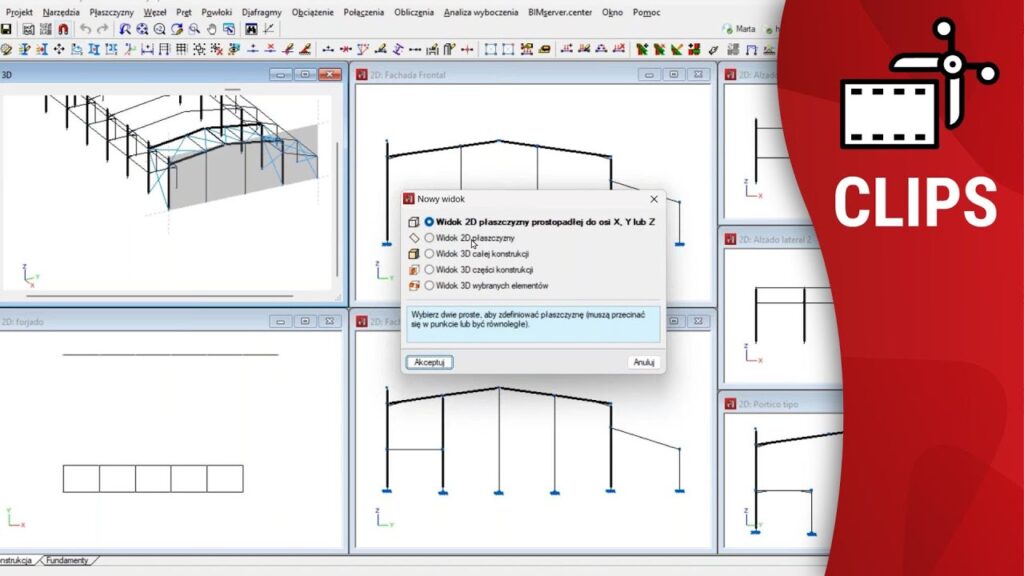Click the four-arrow move icon

click(x=59, y=48)
